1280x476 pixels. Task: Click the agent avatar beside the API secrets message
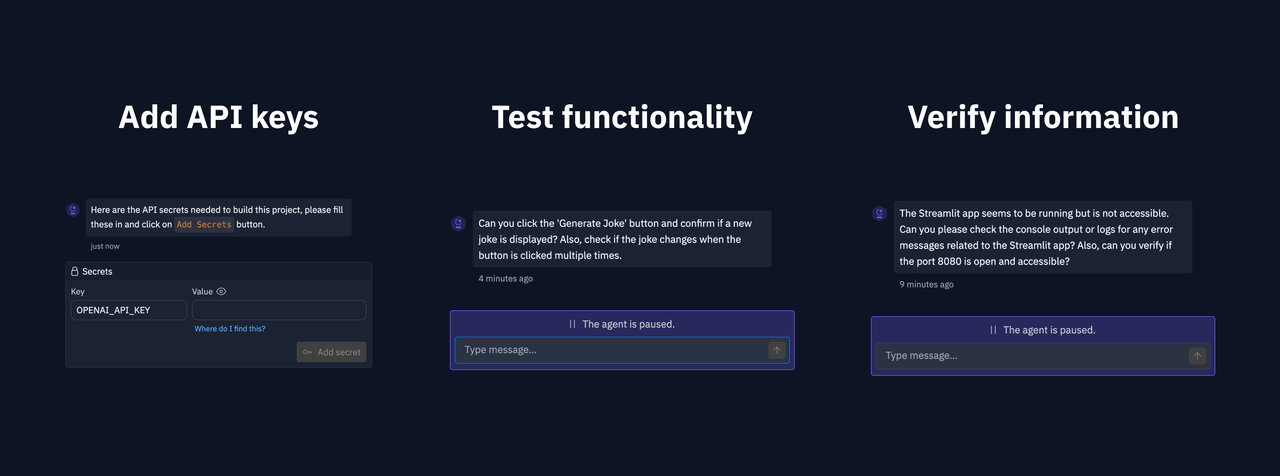coord(73,210)
